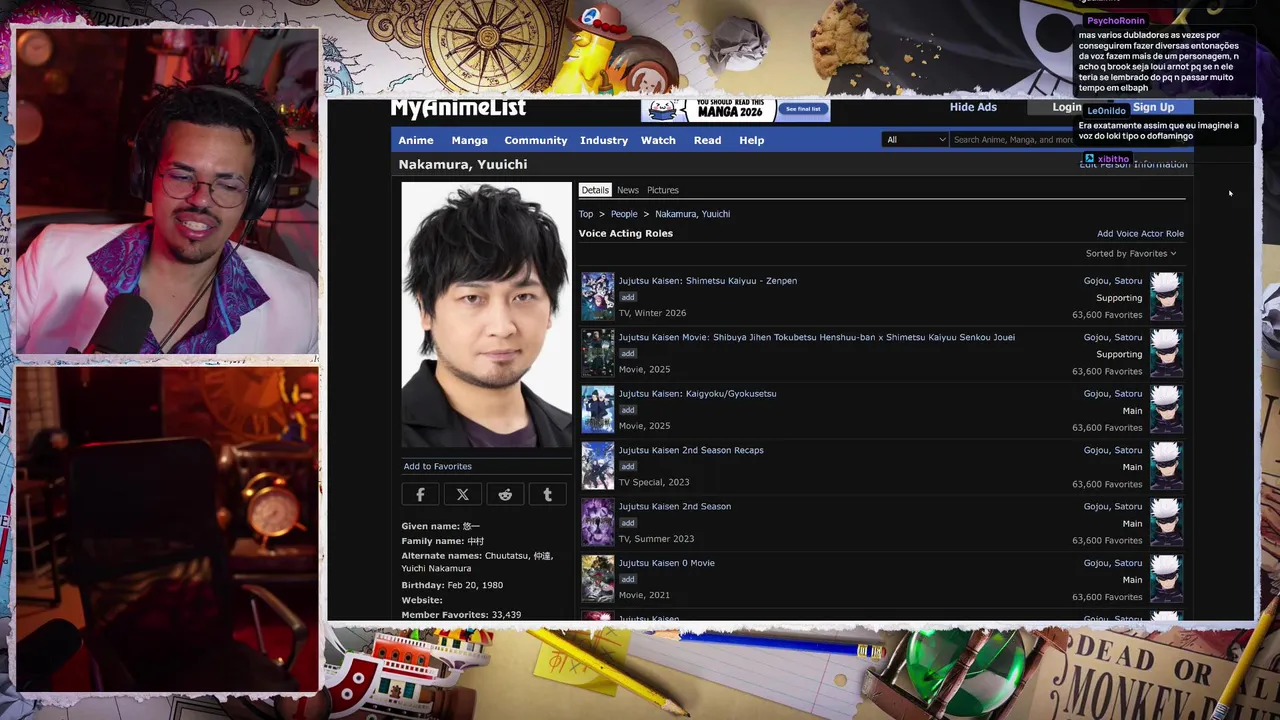1280x720 pixels.
Task: Open the Industry menu
Action: point(604,140)
